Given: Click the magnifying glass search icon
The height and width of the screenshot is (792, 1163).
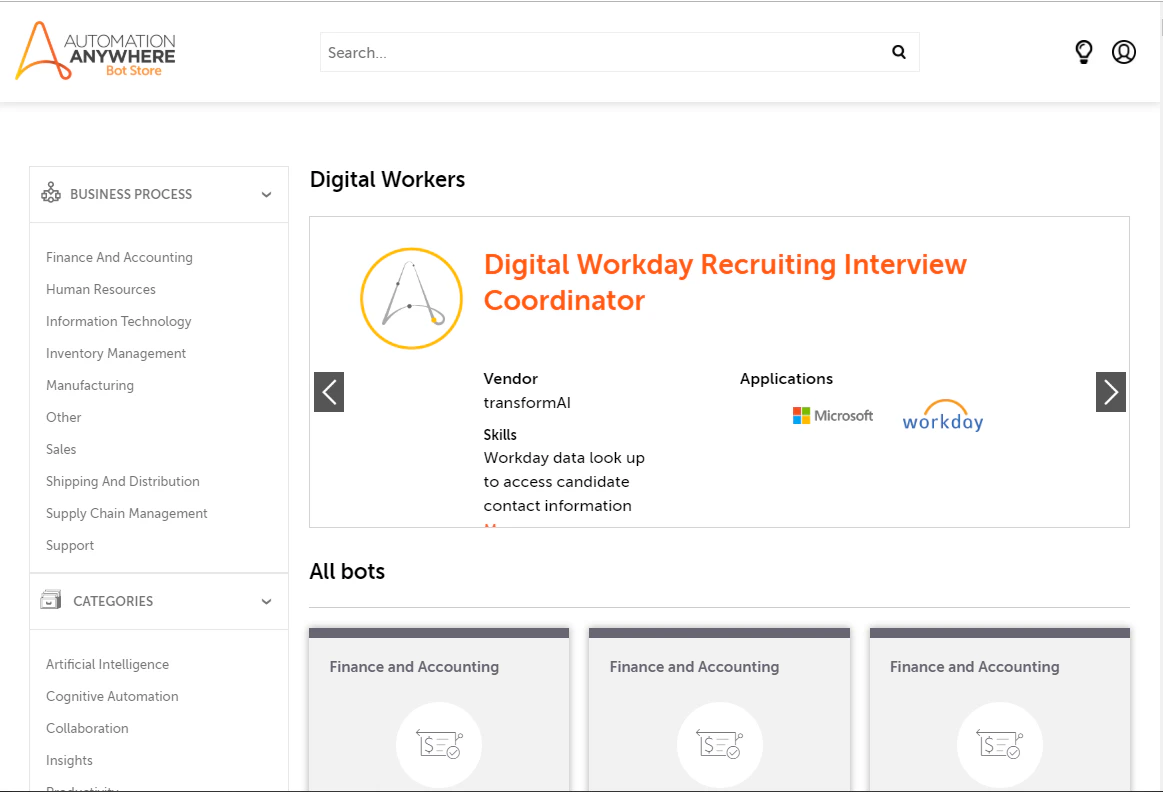Looking at the screenshot, I should point(899,52).
